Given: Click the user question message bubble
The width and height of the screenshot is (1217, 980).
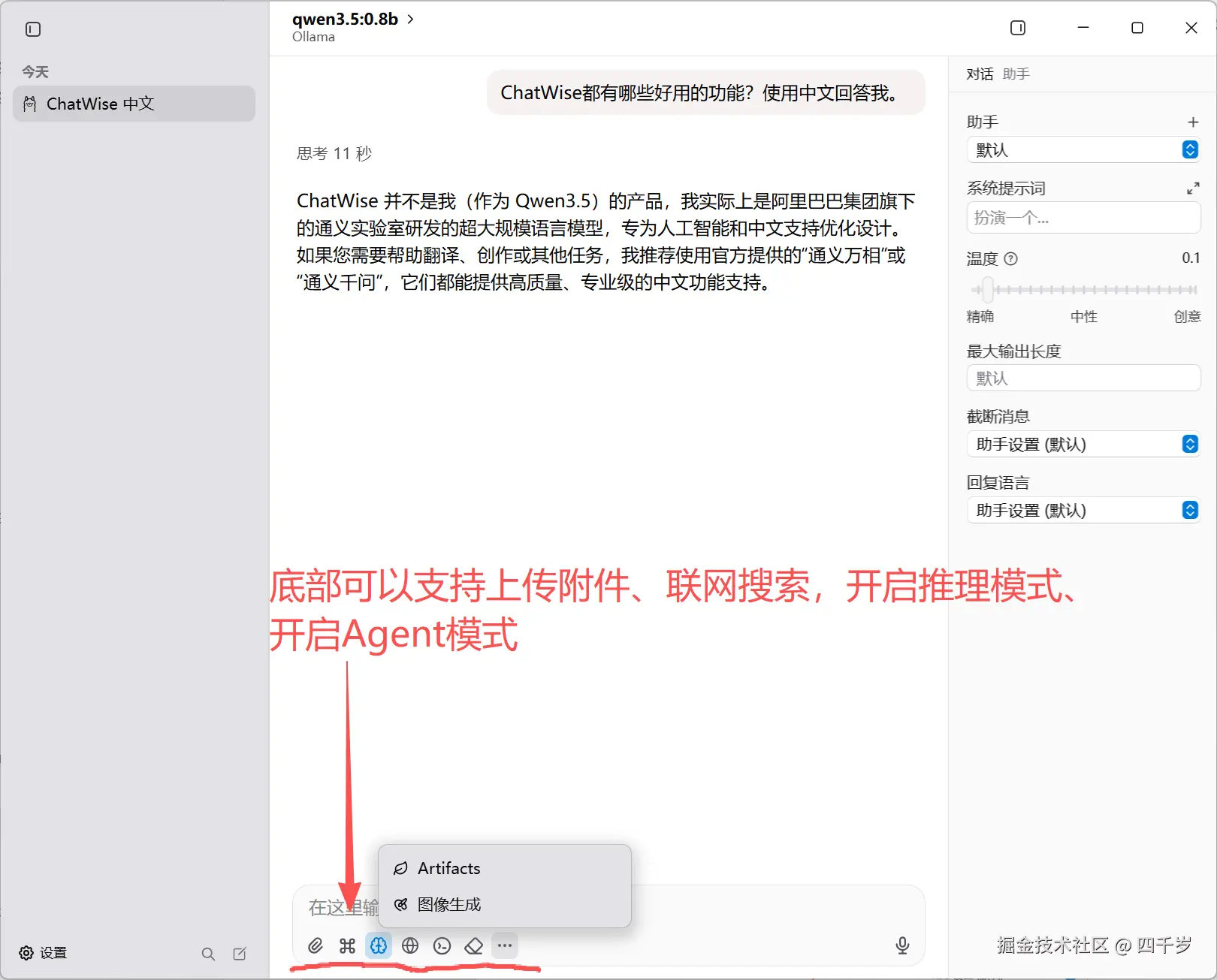Looking at the screenshot, I should (x=705, y=92).
